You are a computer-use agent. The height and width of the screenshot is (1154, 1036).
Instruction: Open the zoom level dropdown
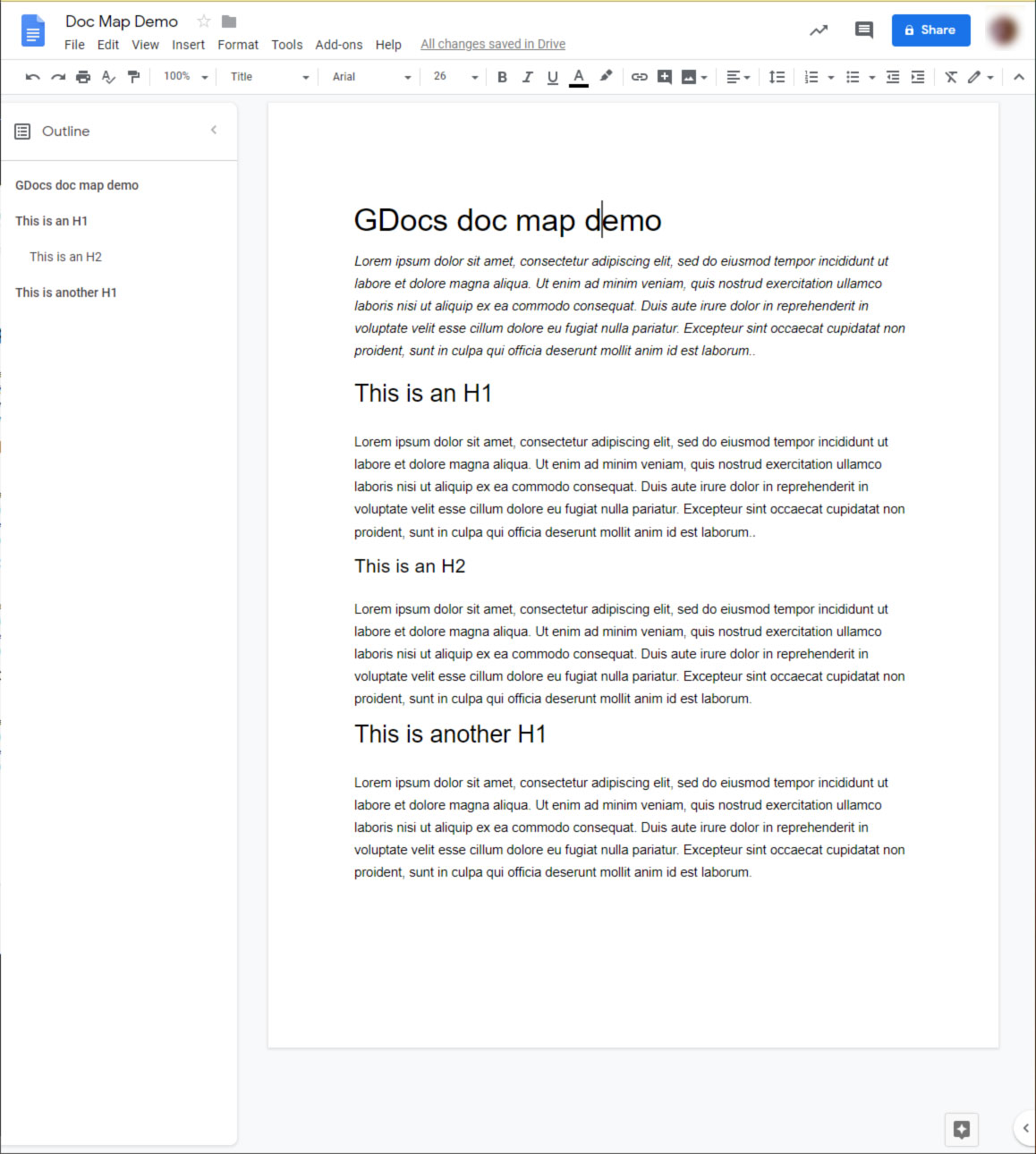[185, 77]
